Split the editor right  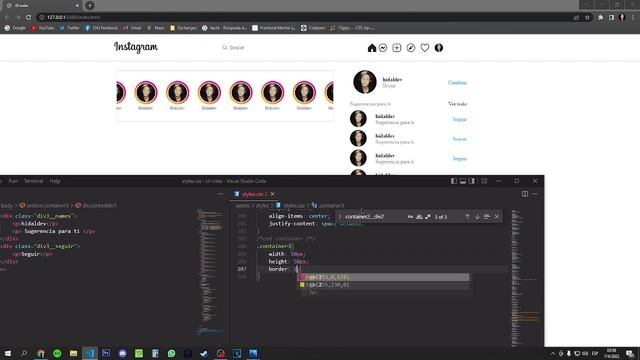[525, 194]
